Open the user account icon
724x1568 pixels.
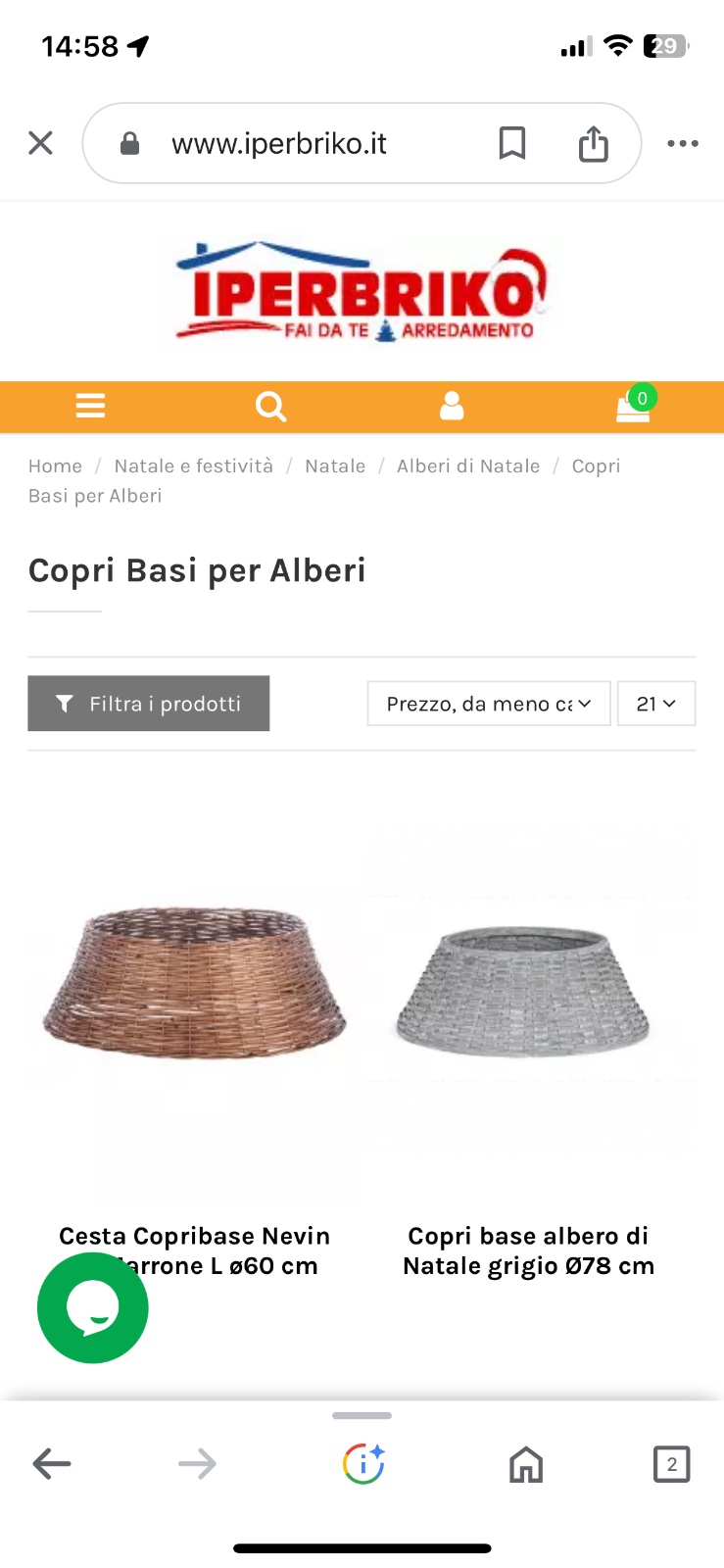click(x=452, y=406)
